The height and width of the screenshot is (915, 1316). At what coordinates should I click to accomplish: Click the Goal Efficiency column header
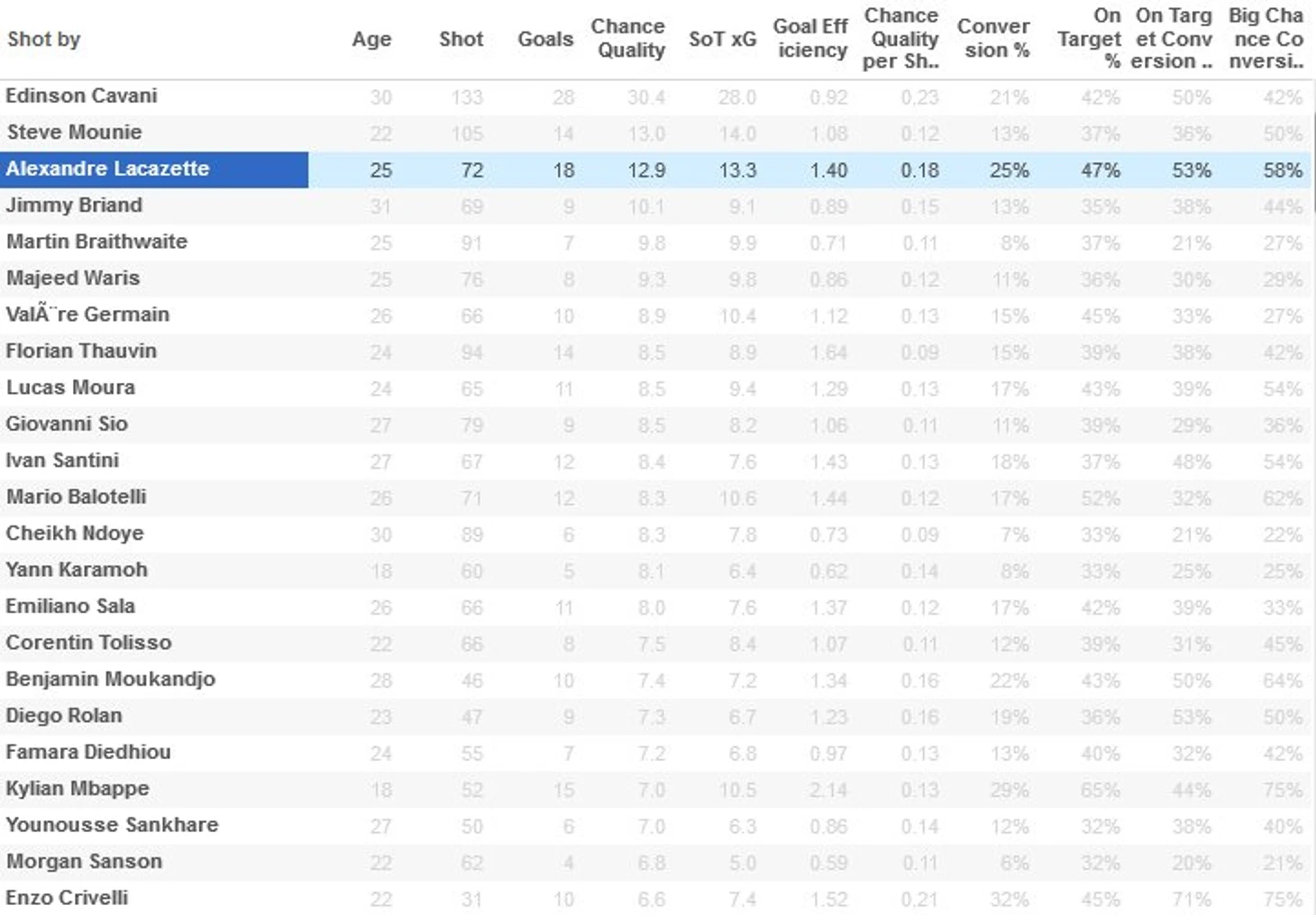810,39
